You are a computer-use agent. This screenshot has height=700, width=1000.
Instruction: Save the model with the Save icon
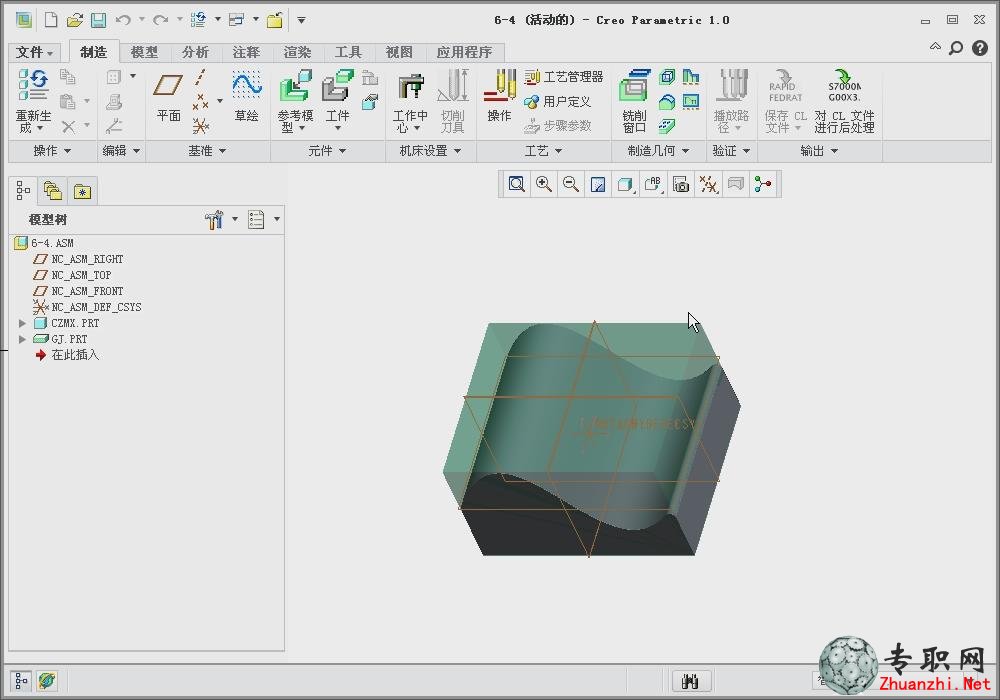[98, 20]
